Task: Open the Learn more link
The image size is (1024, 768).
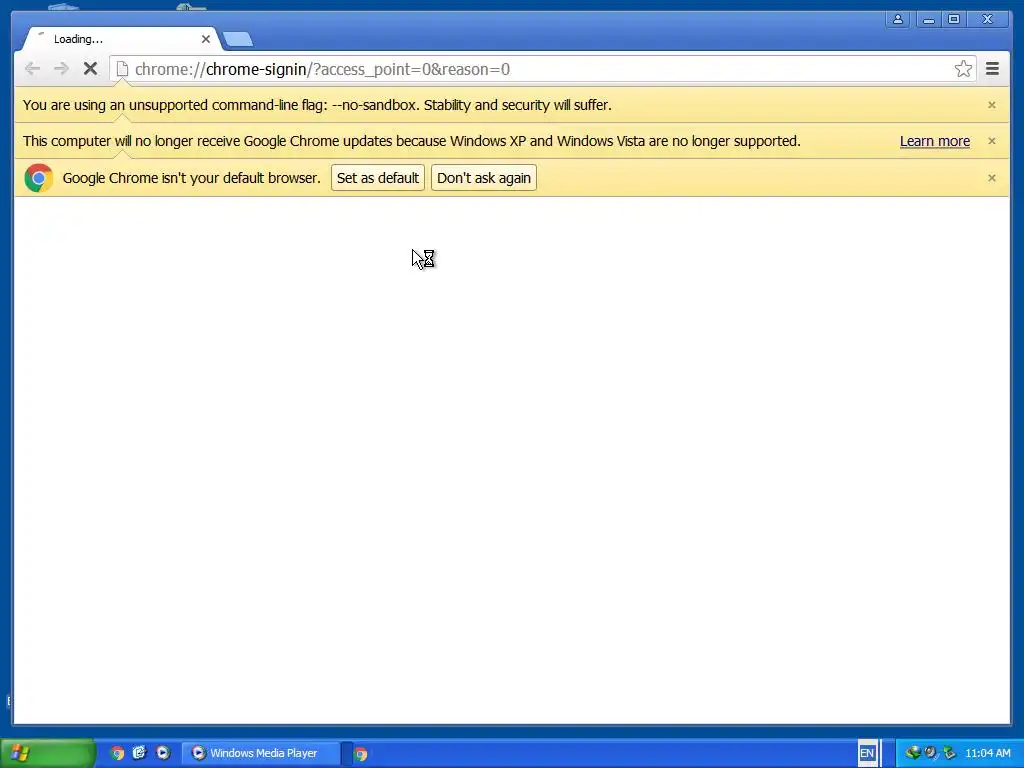Action: tap(935, 141)
